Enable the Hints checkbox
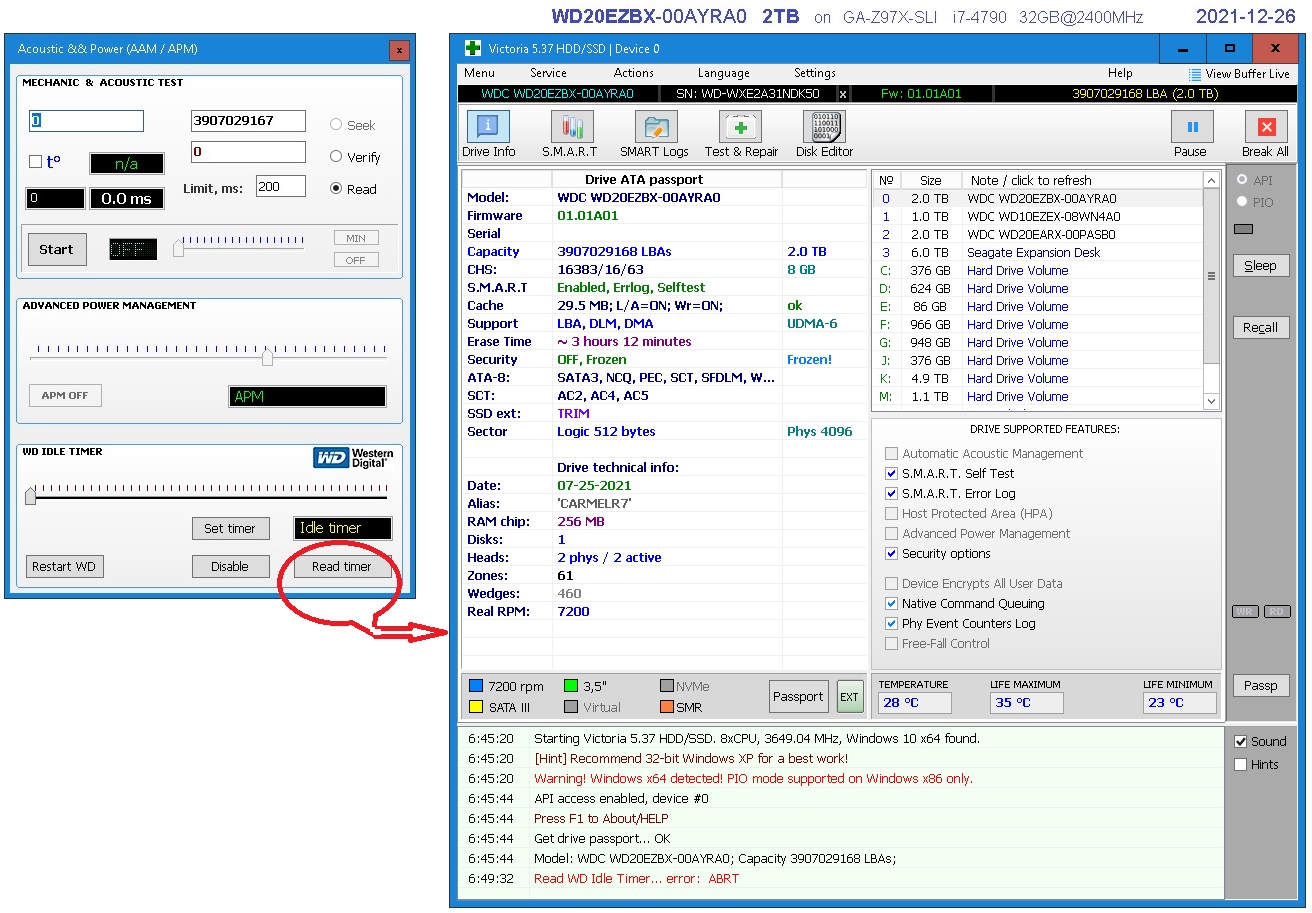Viewport: 1312px width, 913px height. point(1241,765)
